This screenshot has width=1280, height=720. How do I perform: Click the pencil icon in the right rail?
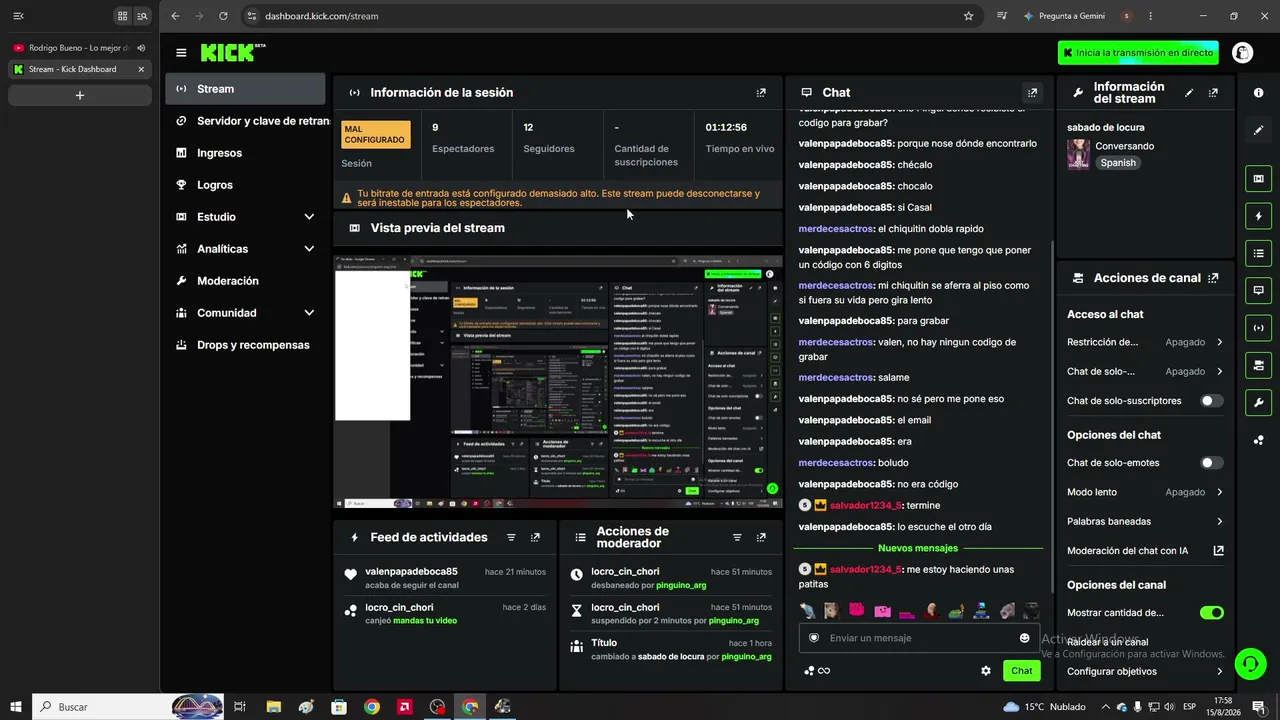click(1258, 130)
